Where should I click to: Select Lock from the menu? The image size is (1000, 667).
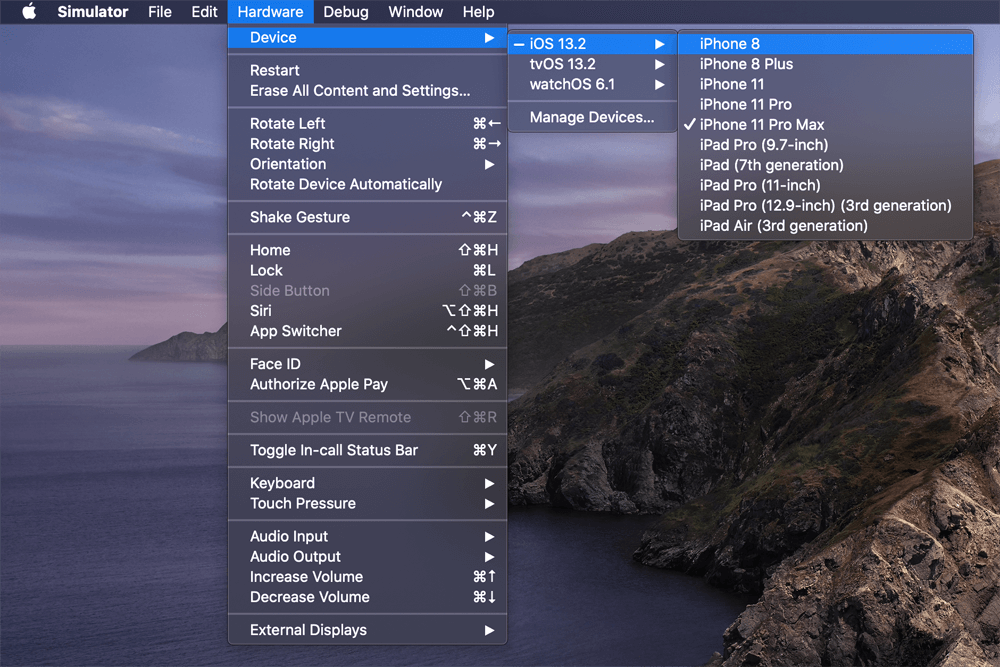(x=367, y=270)
